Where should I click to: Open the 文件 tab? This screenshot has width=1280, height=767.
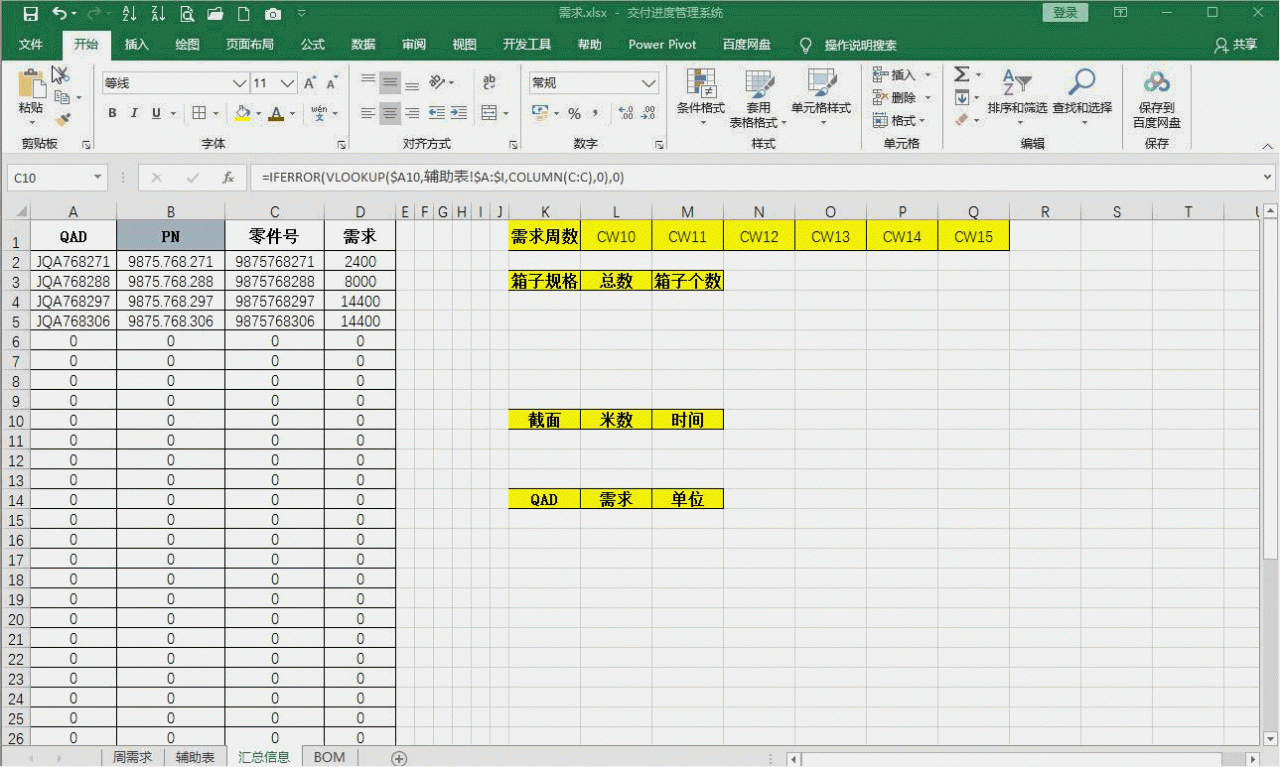(x=31, y=45)
